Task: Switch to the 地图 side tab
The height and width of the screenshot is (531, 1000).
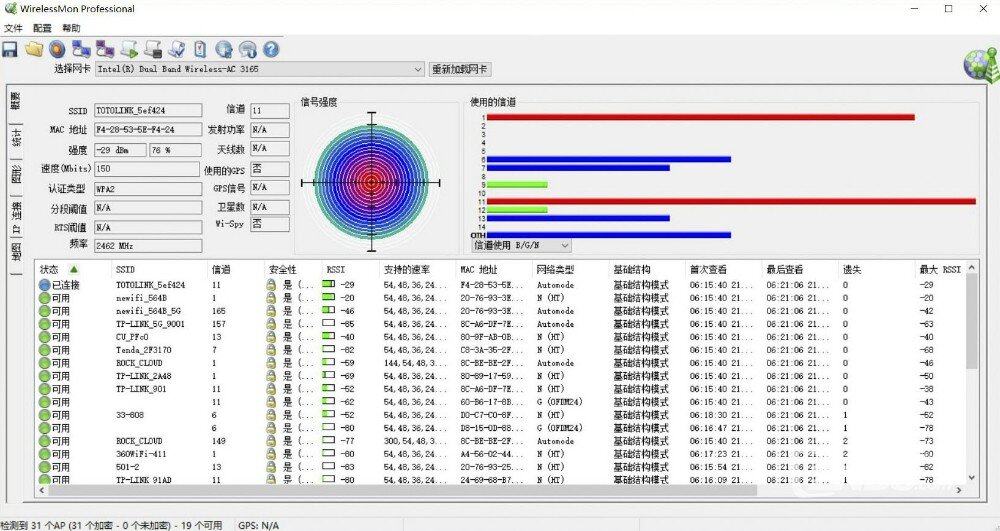Action: click(x=15, y=252)
